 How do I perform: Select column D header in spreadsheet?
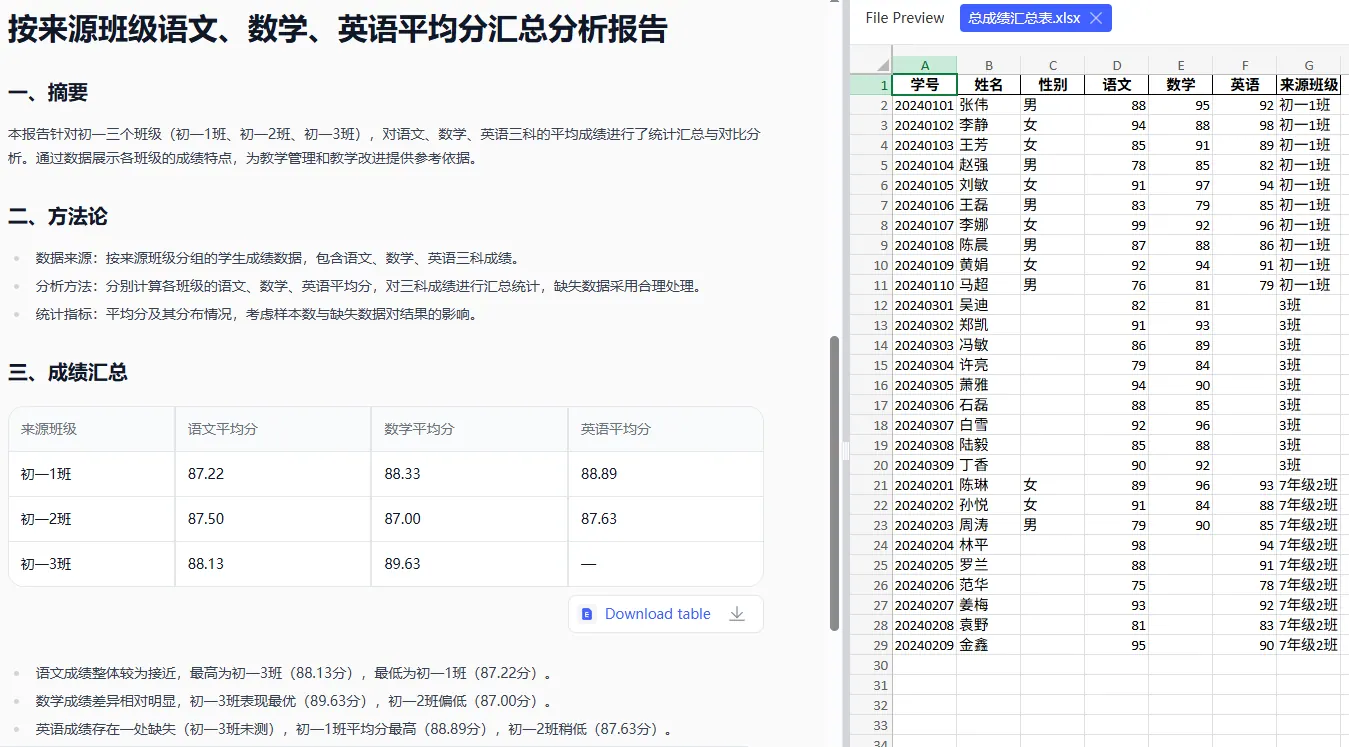point(1116,65)
